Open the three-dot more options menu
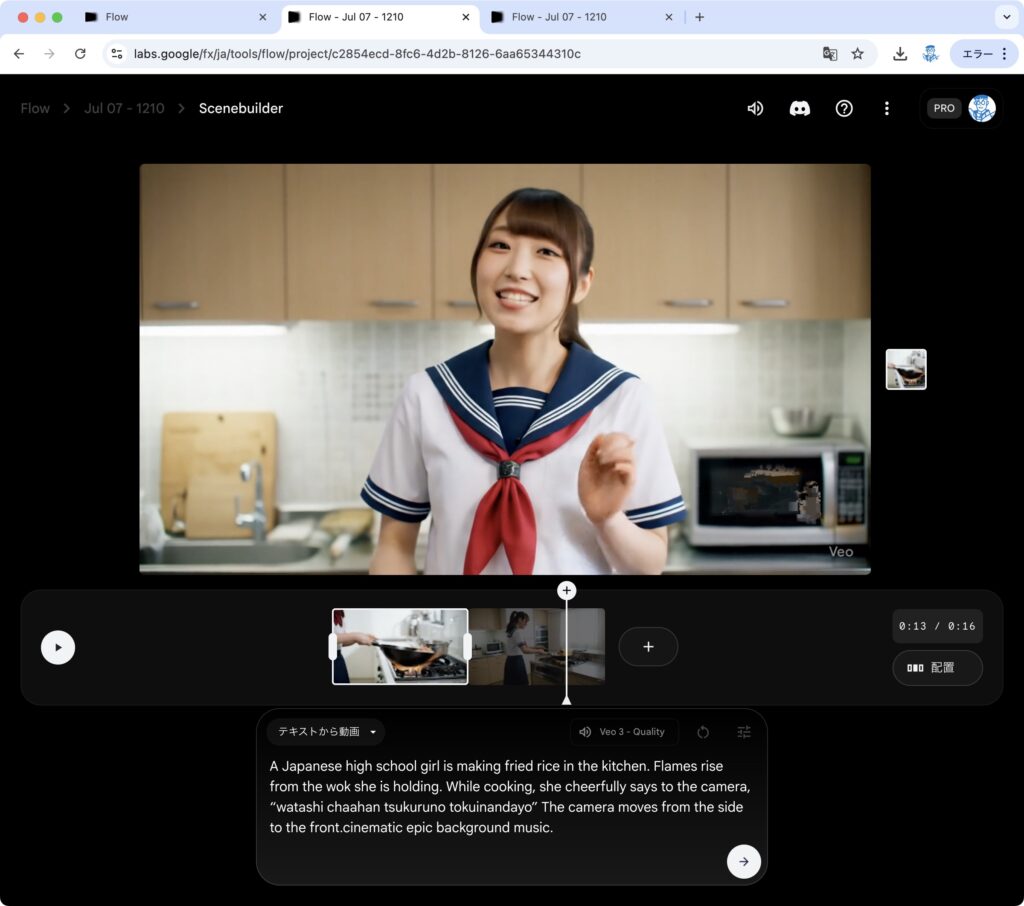 886,108
